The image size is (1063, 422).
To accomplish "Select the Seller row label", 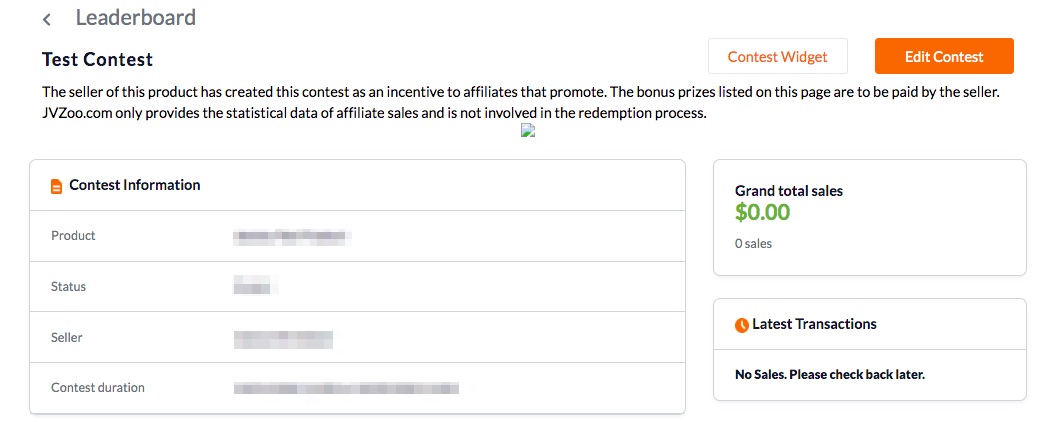I will [x=66, y=337].
